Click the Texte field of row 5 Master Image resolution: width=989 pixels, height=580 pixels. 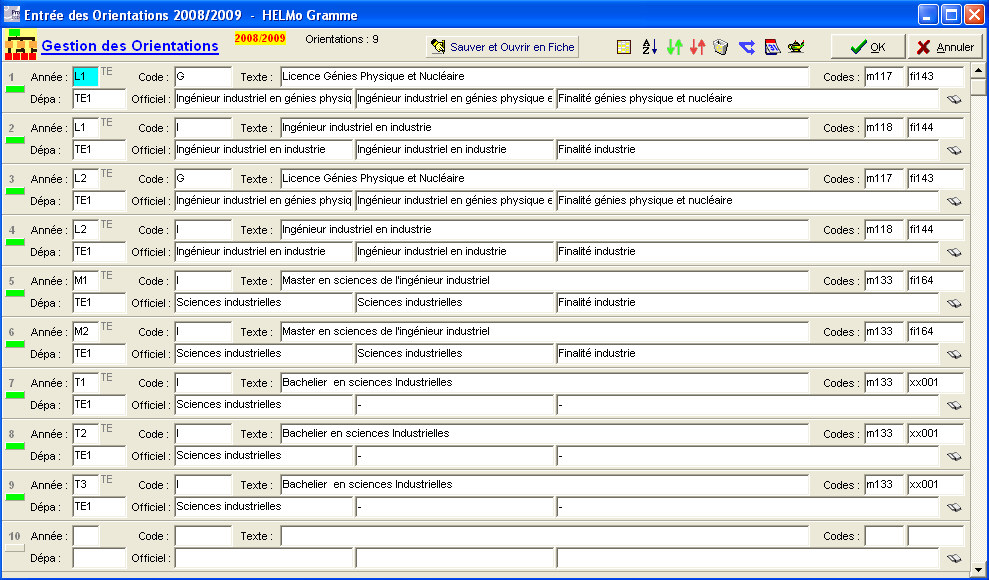point(544,281)
